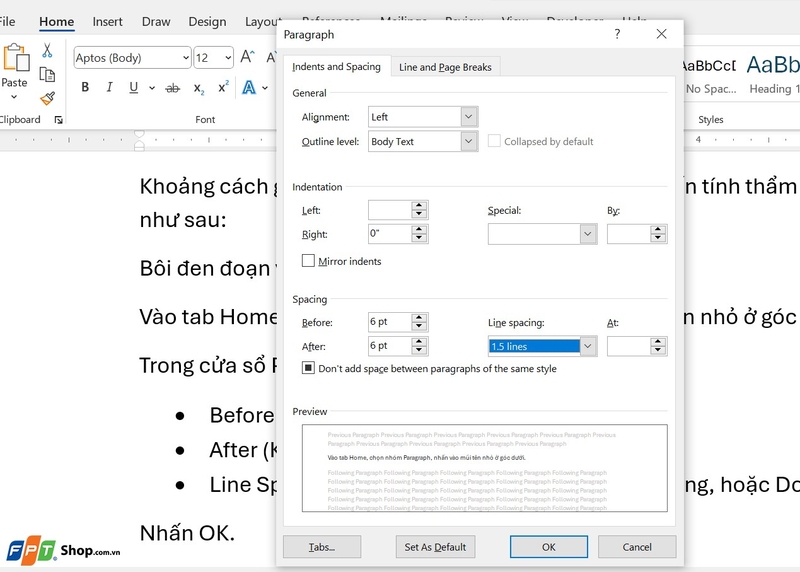Click the Cancel button
This screenshot has height=572, width=800.
click(x=637, y=547)
